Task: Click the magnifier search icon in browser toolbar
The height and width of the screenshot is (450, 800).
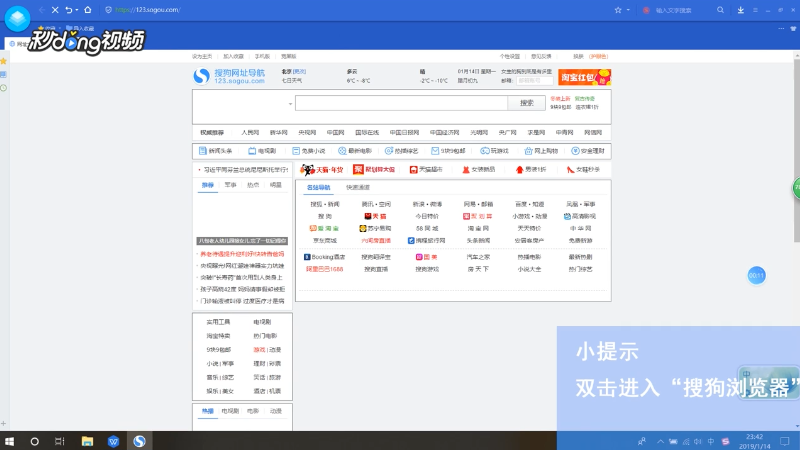Action: coord(720,10)
